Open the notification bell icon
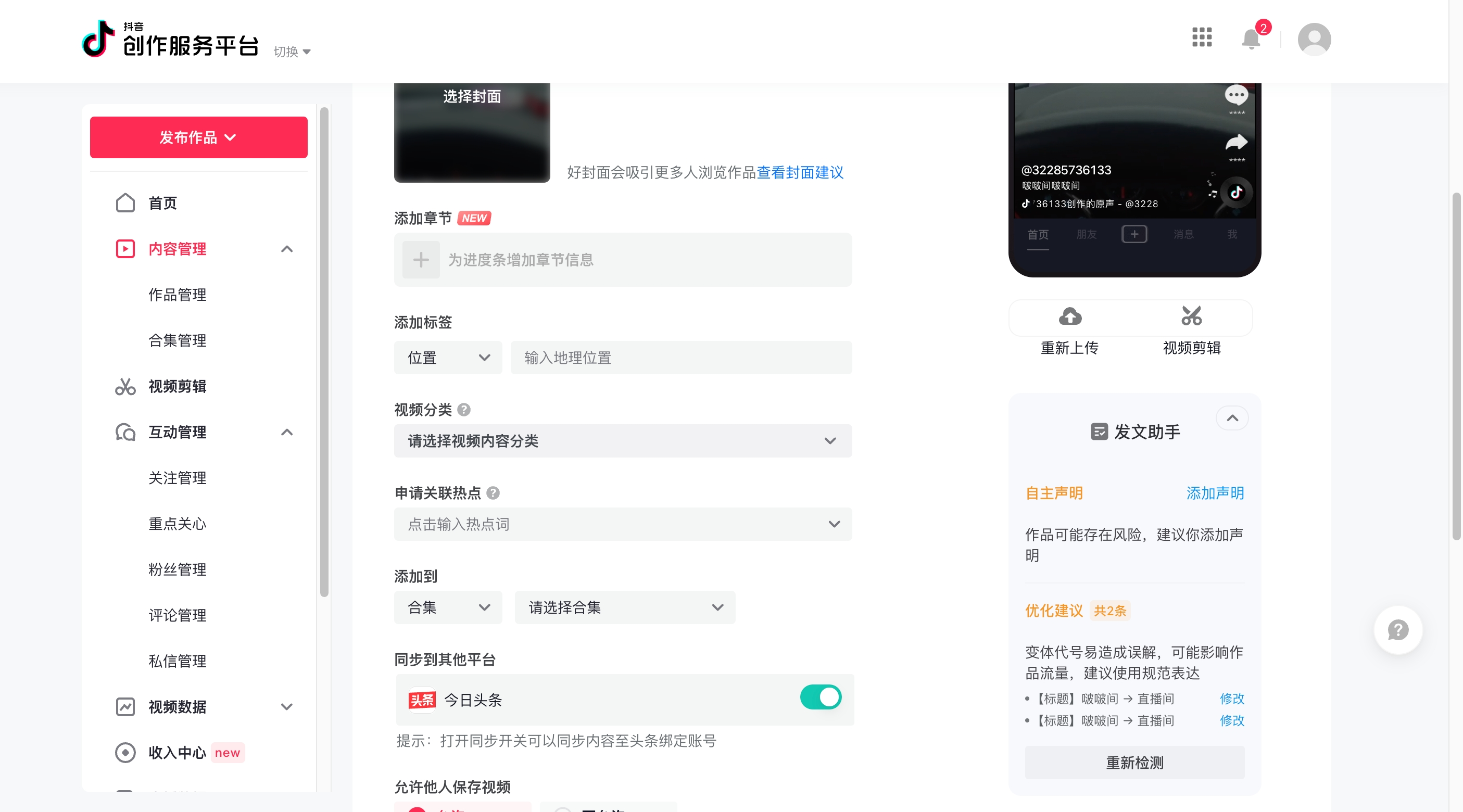 tap(1251, 39)
